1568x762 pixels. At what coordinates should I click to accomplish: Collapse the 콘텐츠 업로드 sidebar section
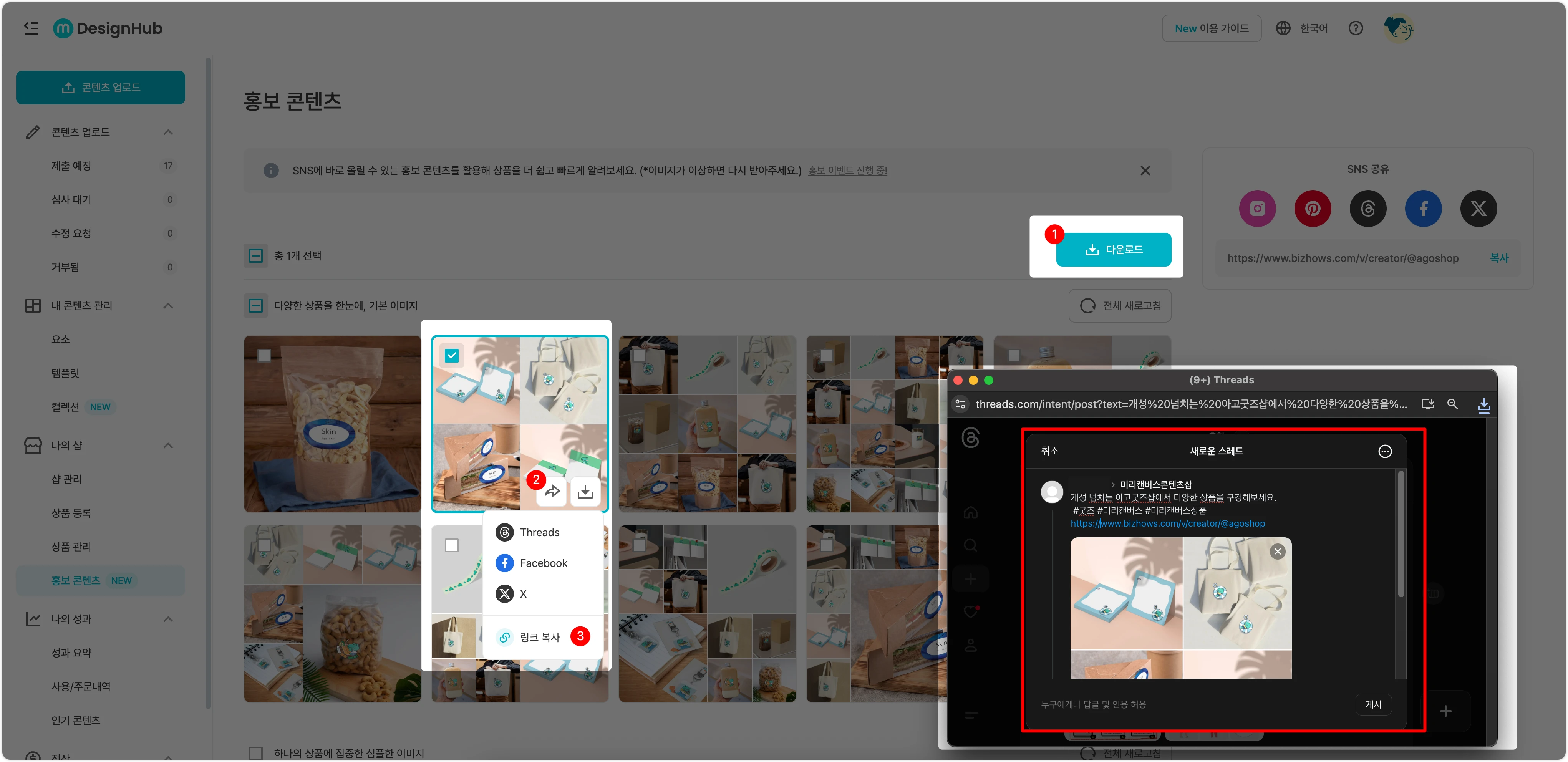169,132
